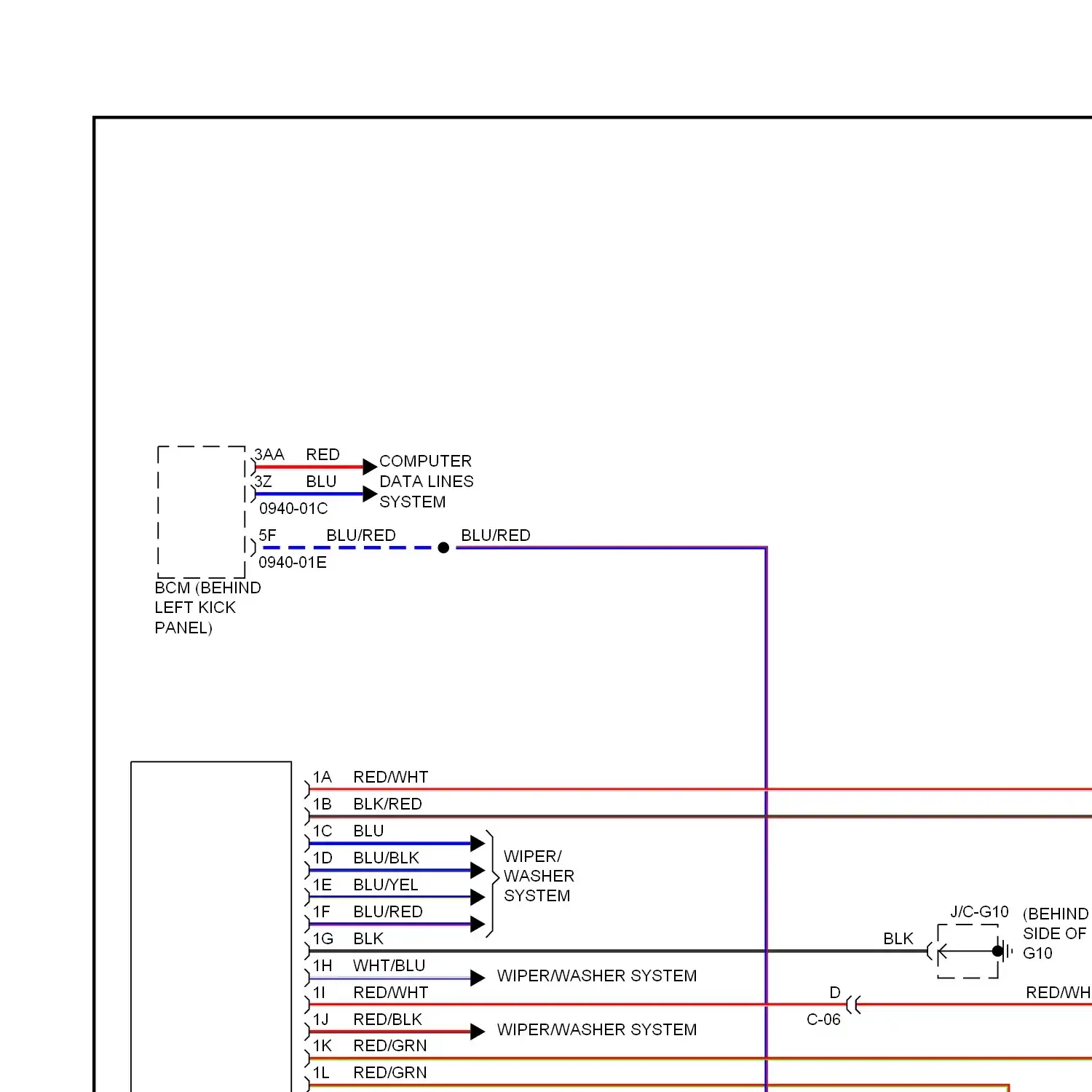Select the BLU wire label beside 3Z
This screenshot has height=1092, width=1092.
tap(321, 482)
